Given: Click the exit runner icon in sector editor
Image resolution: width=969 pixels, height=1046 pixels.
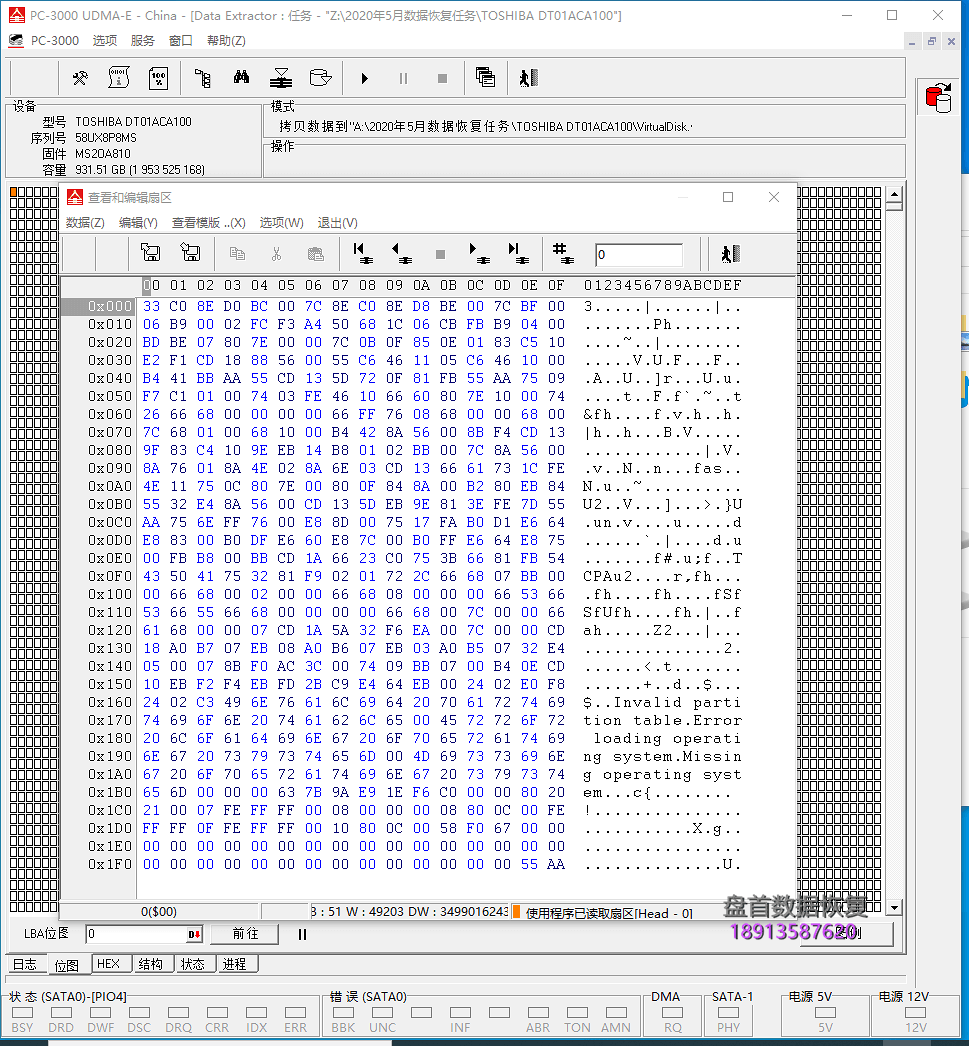Looking at the screenshot, I should point(731,253).
